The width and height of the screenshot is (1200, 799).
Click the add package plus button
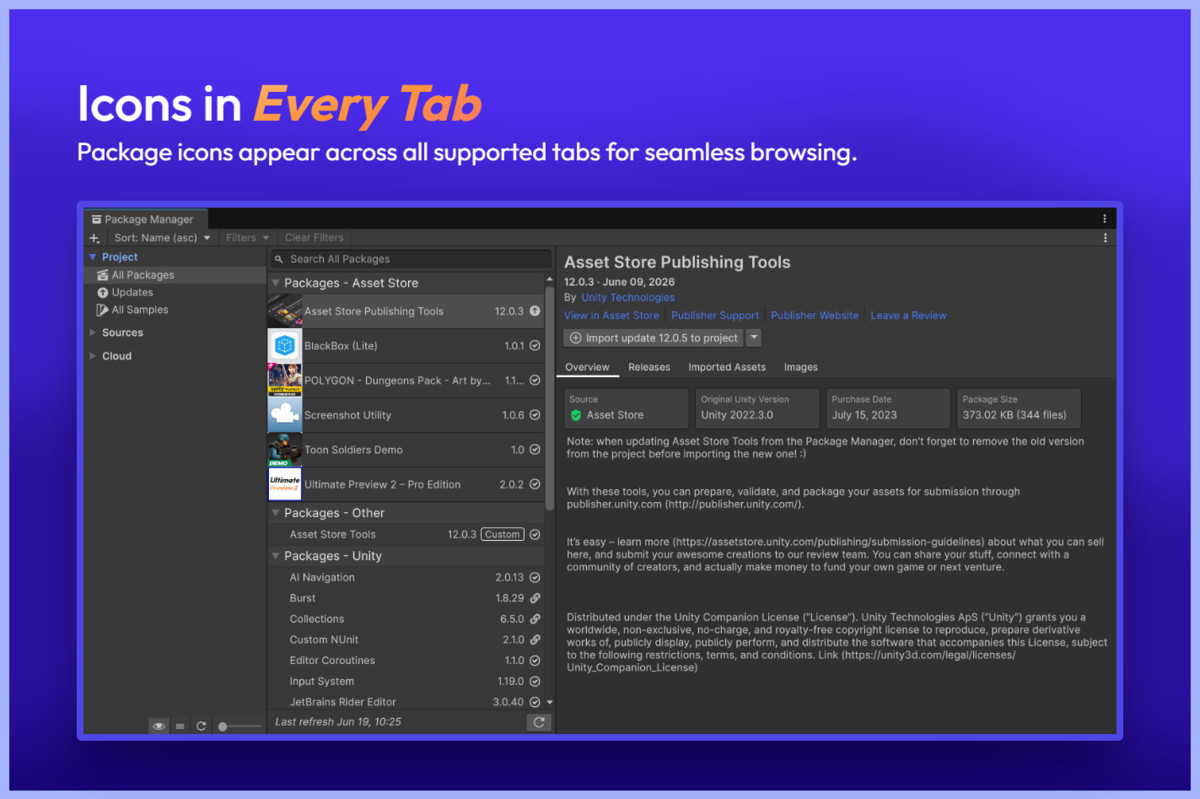pos(95,238)
